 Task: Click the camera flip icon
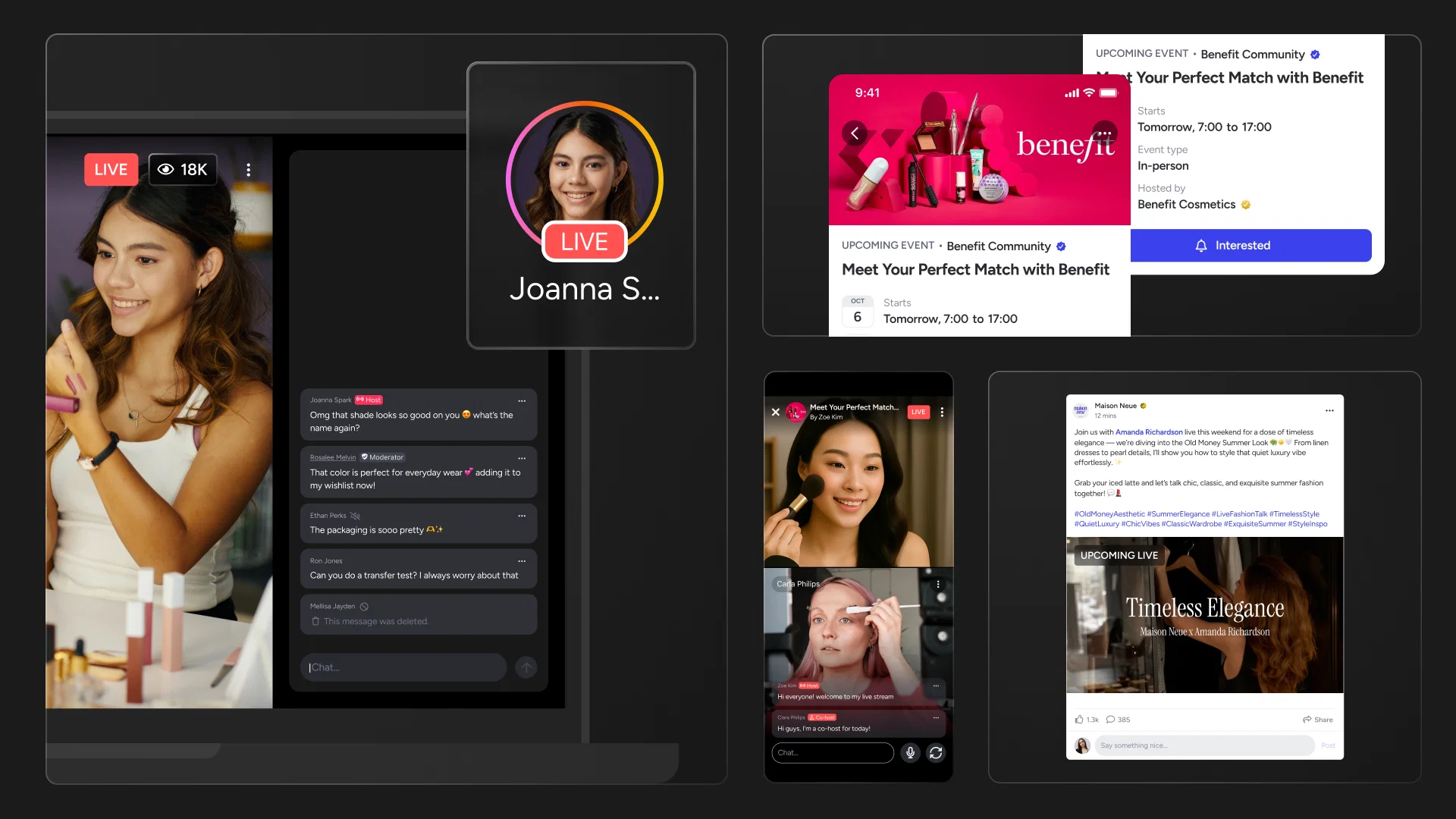(936, 752)
